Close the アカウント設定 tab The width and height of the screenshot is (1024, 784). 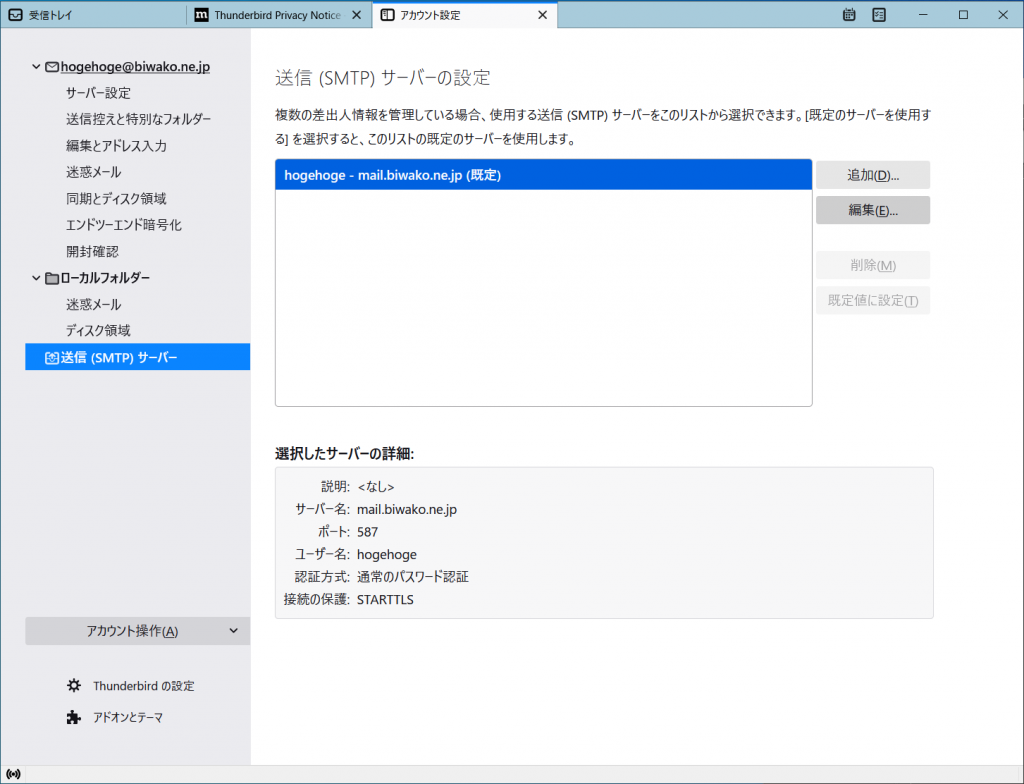tap(542, 15)
